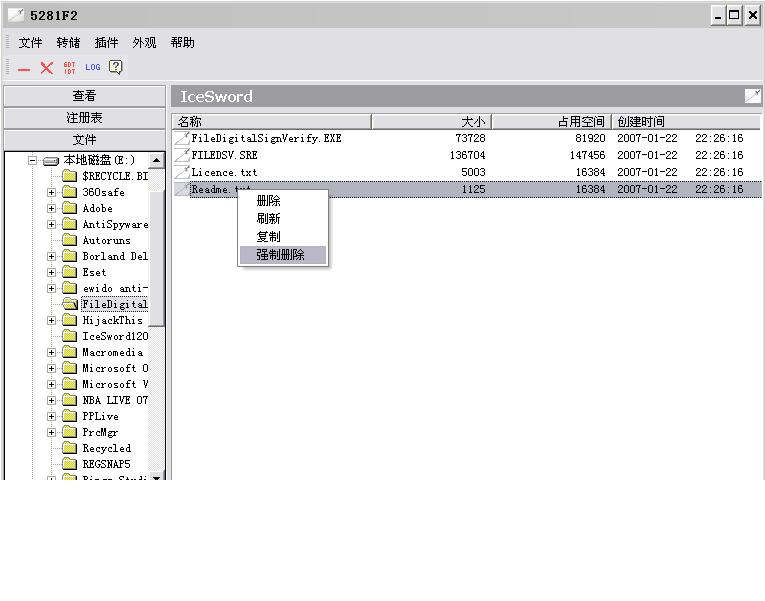Open the 文件 panel button in sidebar
The width and height of the screenshot is (765, 601).
point(84,140)
